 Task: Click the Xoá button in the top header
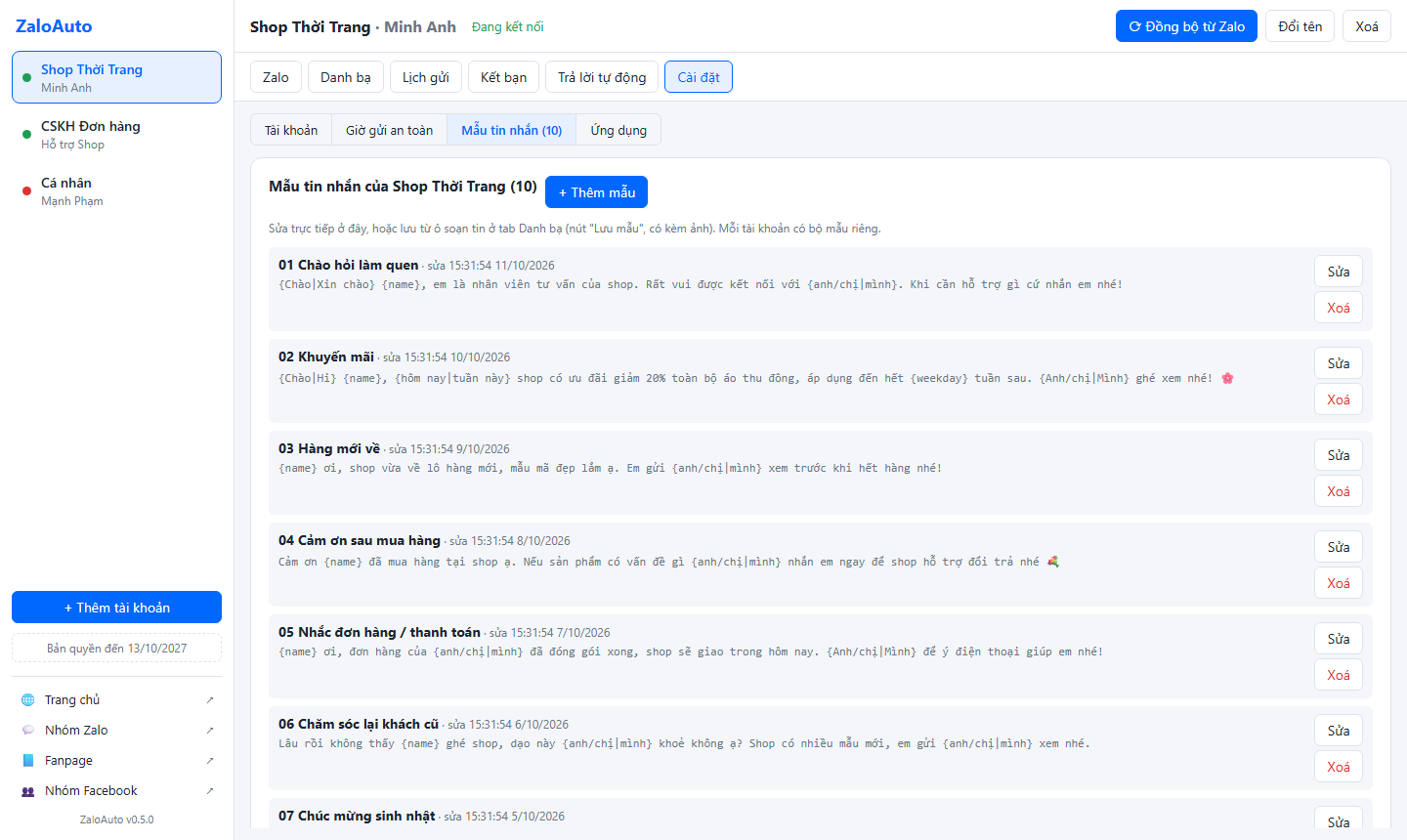pos(1367,26)
